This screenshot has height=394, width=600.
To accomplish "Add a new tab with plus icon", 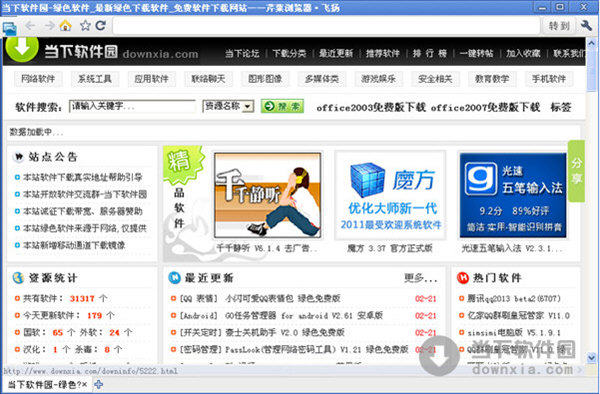I will pos(99,384).
